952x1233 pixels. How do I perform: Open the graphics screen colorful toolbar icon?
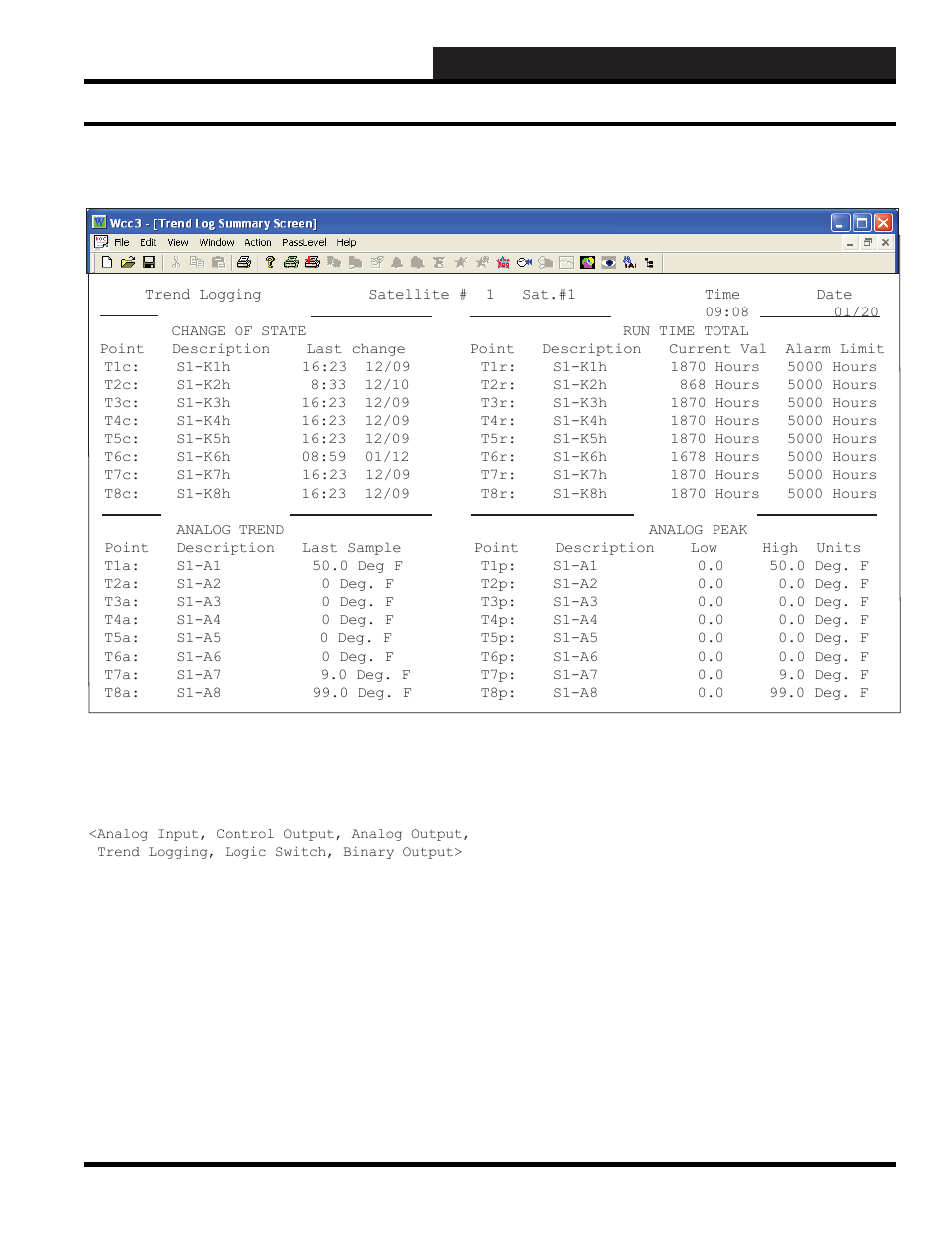[x=587, y=262]
